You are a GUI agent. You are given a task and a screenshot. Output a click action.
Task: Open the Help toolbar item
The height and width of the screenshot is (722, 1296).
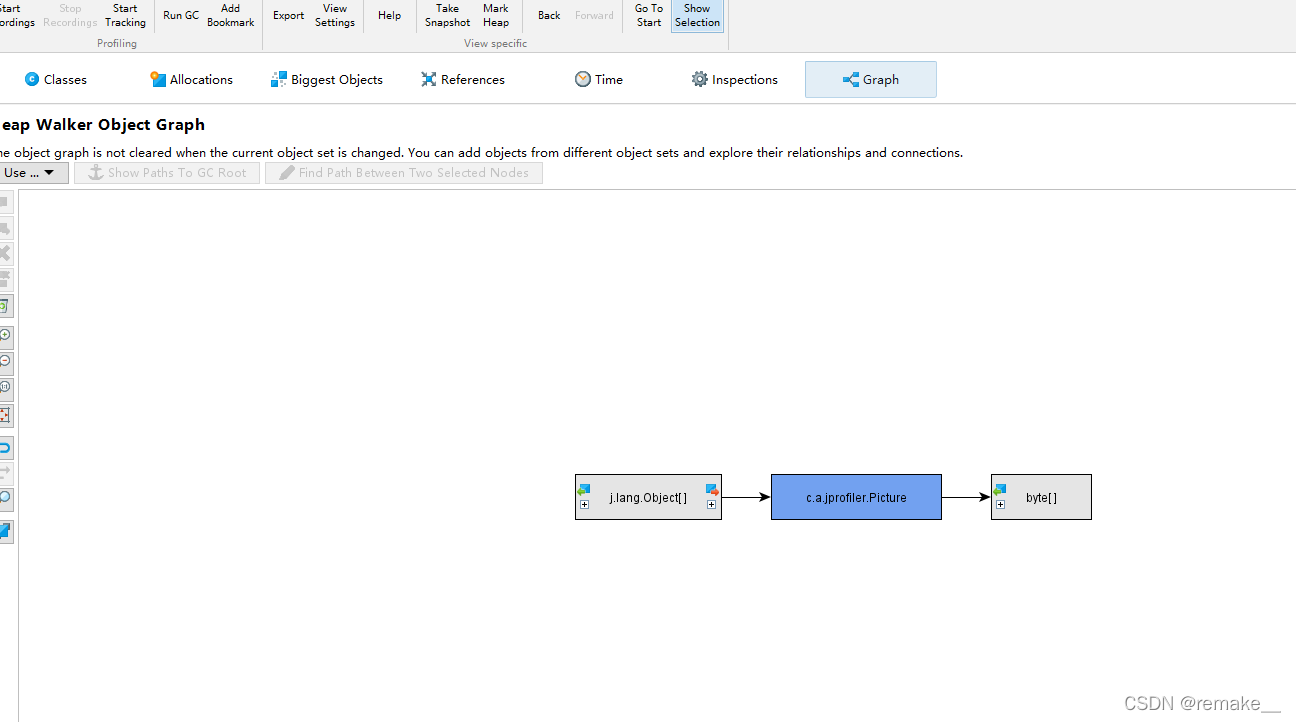point(390,15)
